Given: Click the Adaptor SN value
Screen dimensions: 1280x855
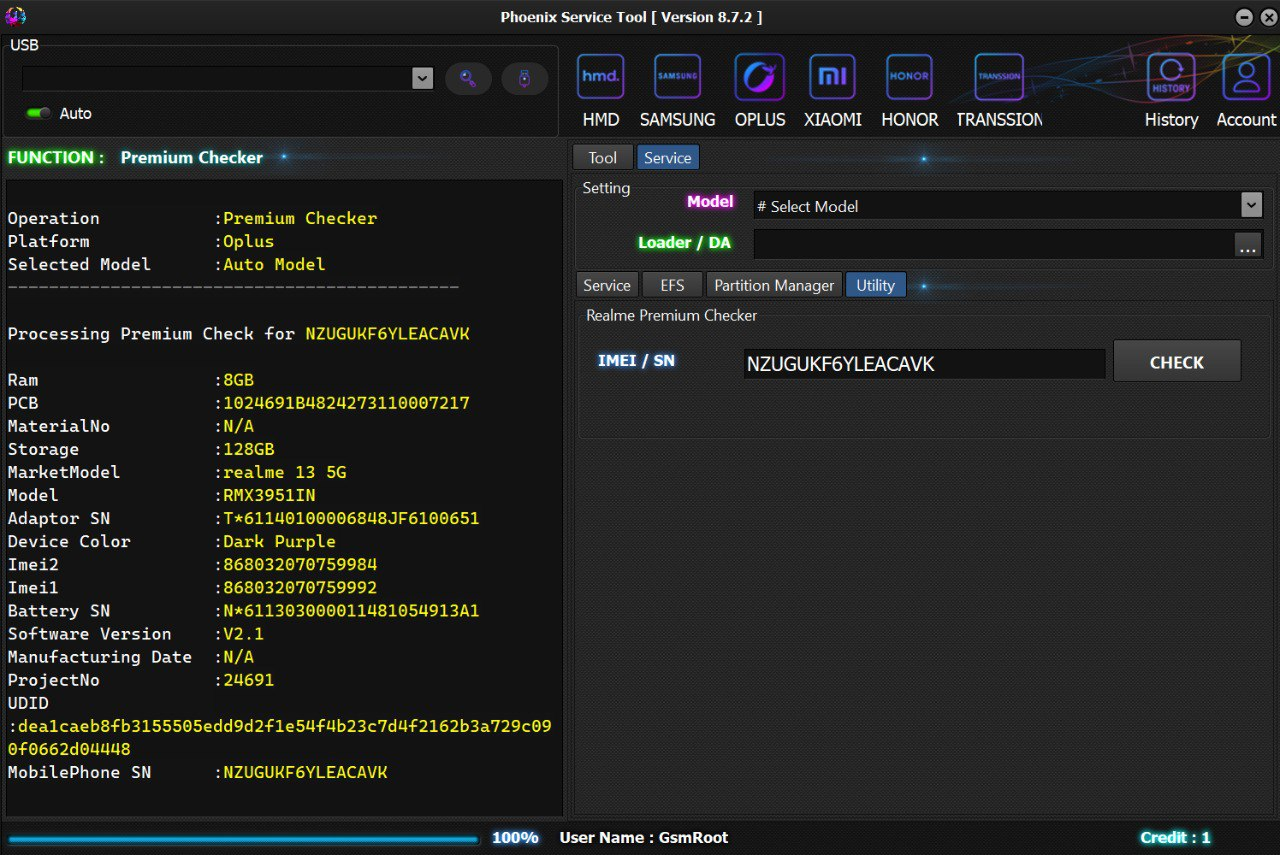Looking at the screenshot, I should click(x=351, y=519).
